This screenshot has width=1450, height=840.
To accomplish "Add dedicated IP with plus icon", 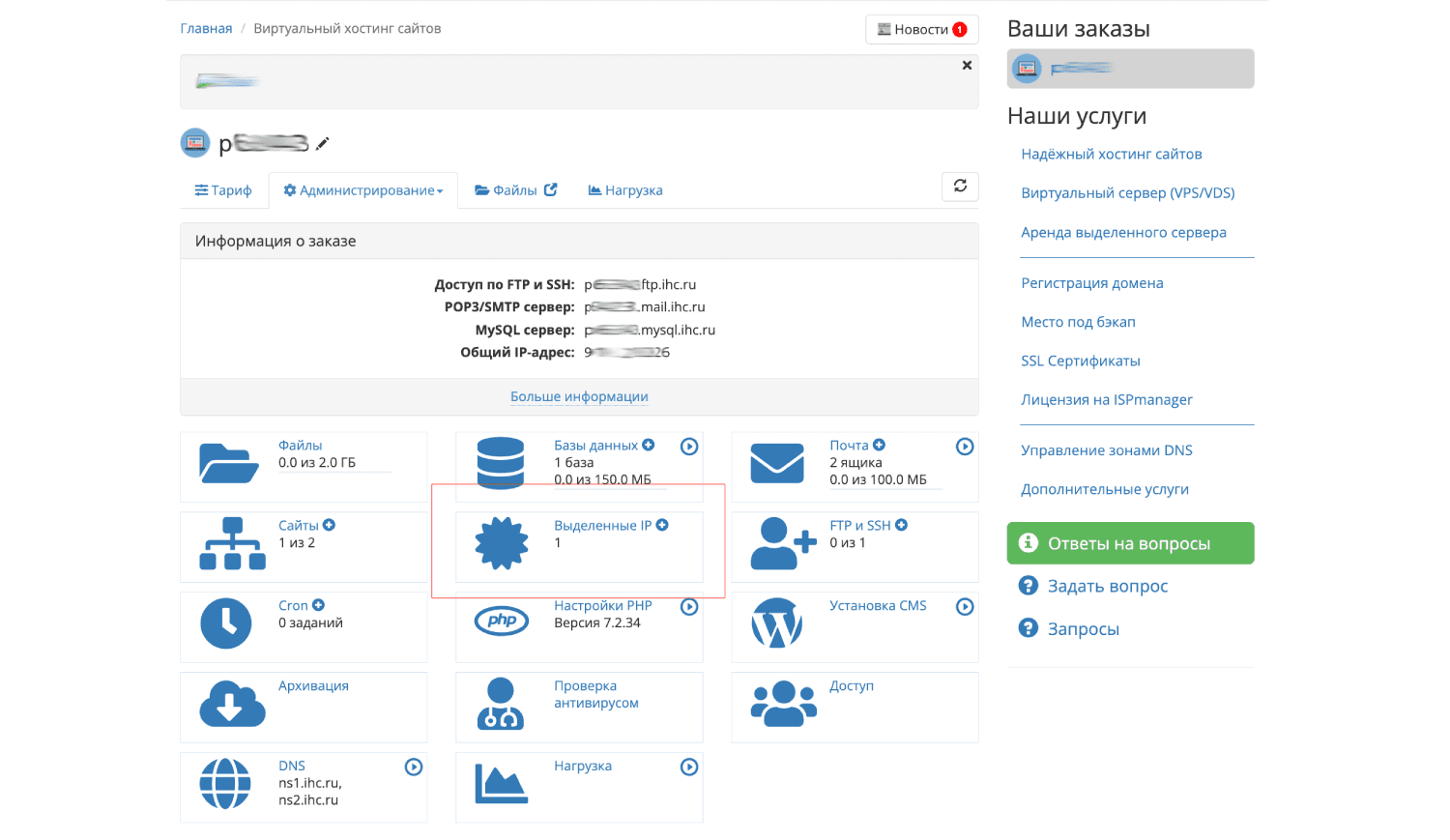I will pyautogui.click(x=662, y=526).
